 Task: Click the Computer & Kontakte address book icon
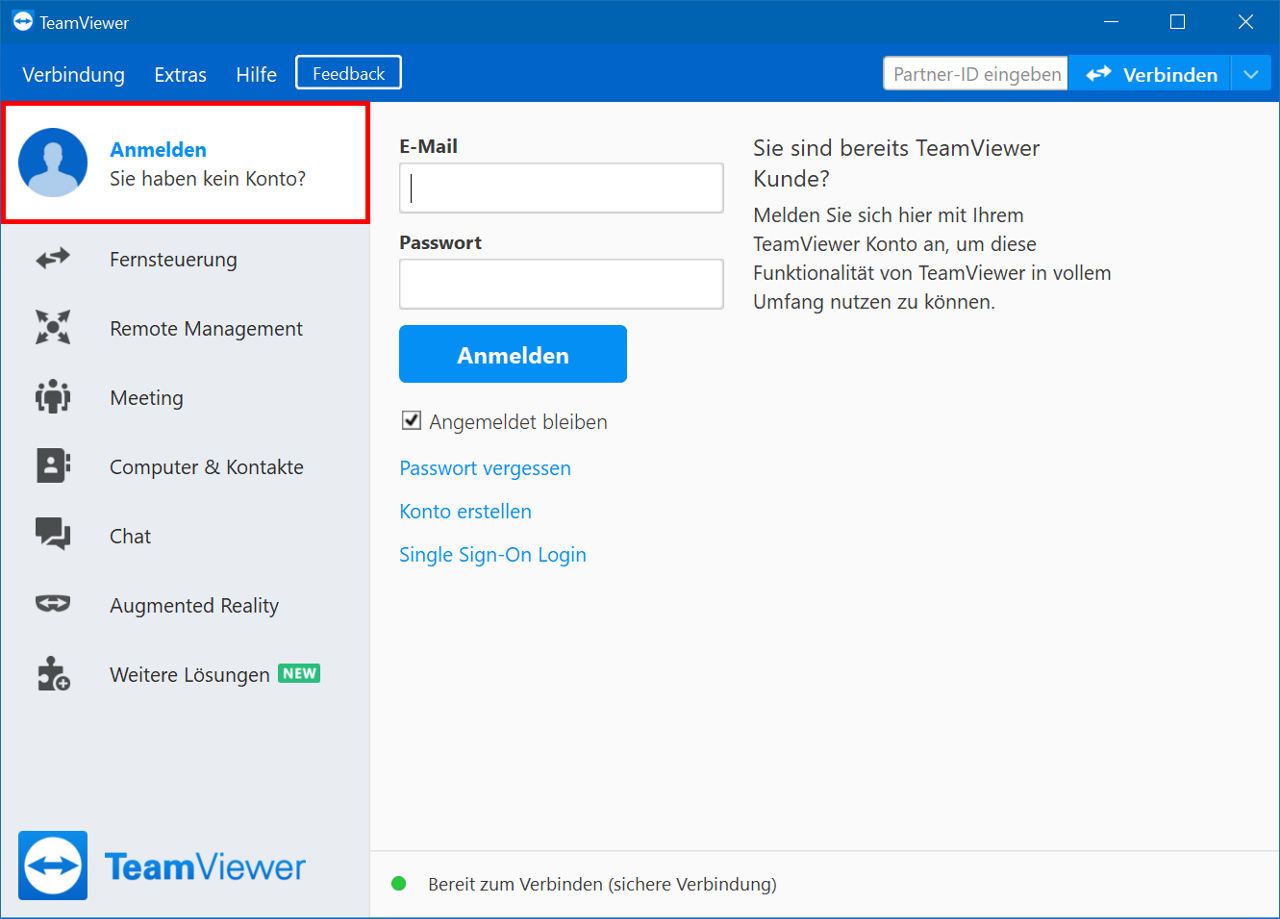(x=53, y=466)
